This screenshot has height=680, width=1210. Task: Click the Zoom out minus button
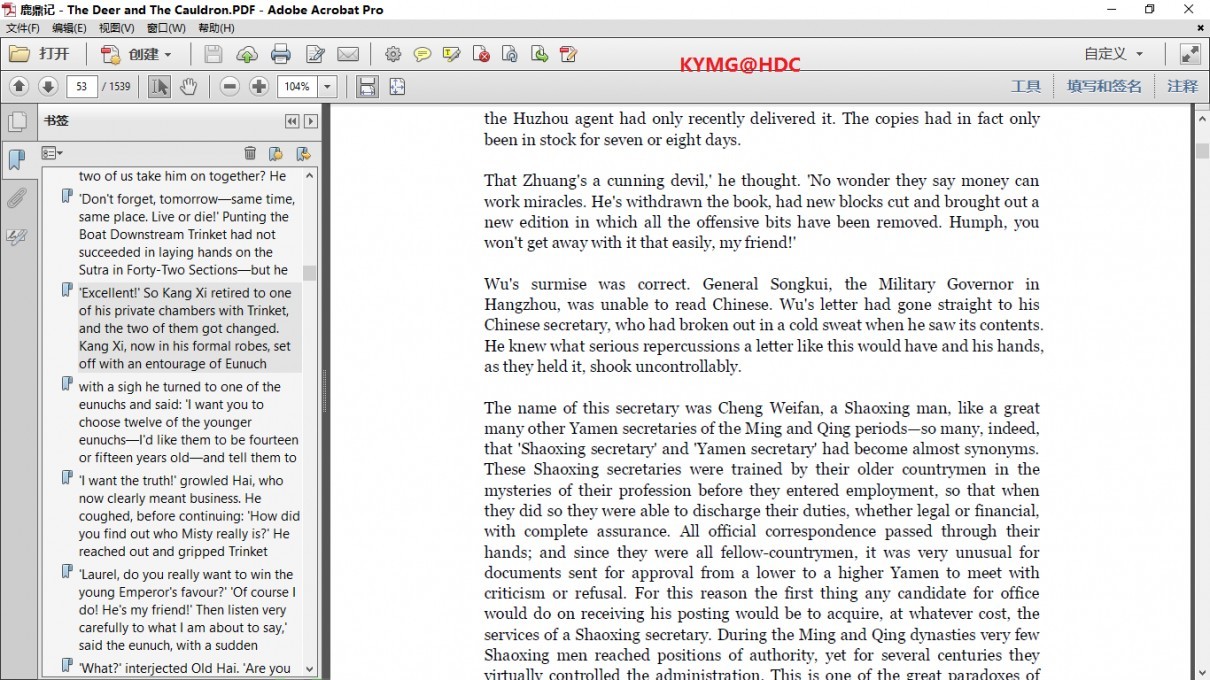click(x=230, y=87)
